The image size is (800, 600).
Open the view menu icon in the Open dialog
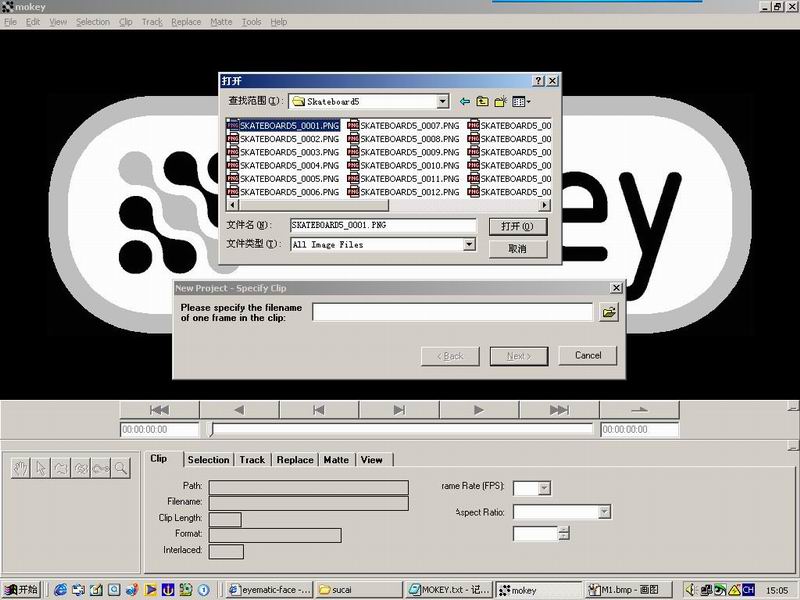pos(521,102)
